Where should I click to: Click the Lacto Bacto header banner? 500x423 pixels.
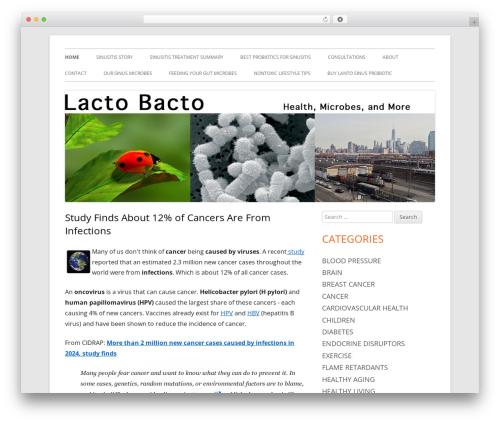point(250,146)
